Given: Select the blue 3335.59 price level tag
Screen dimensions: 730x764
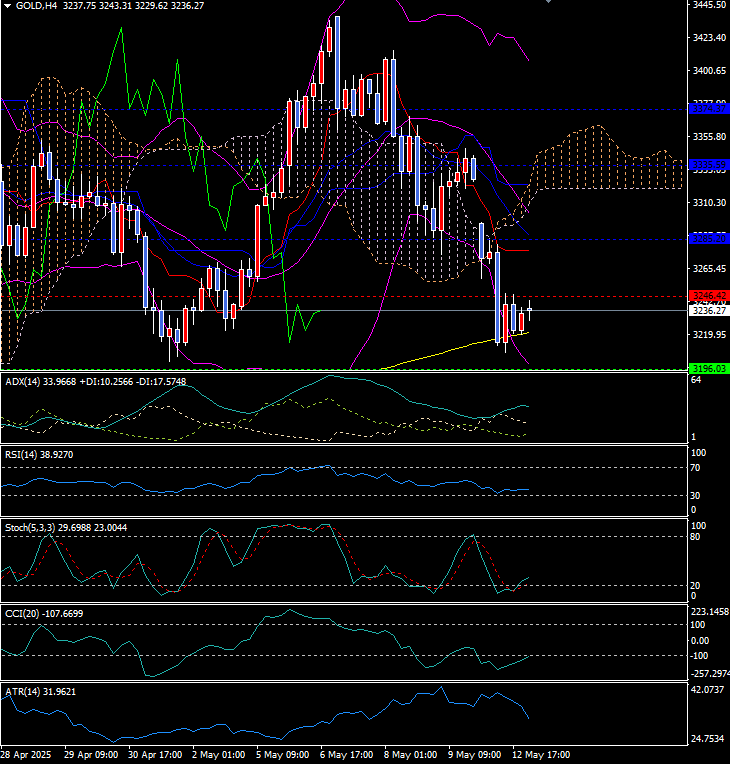Looking at the screenshot, I should point(709,165).
